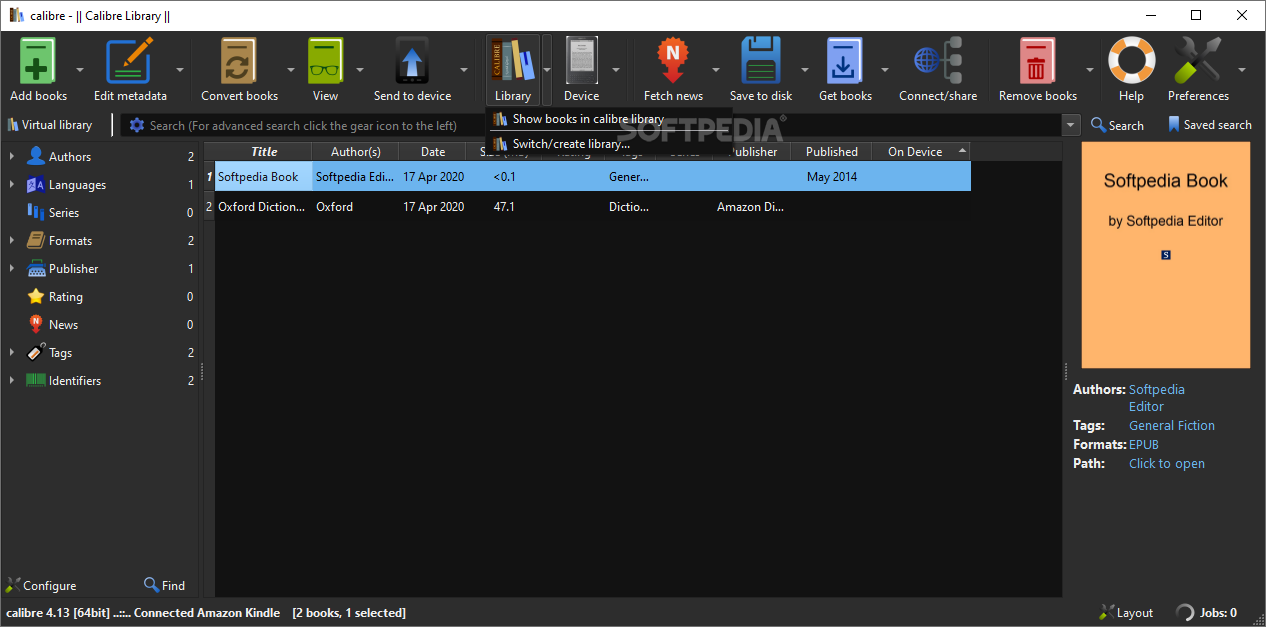Click Softpedia Editor author link
This screenshot has width=1266, height=627.
point(1157,398)
